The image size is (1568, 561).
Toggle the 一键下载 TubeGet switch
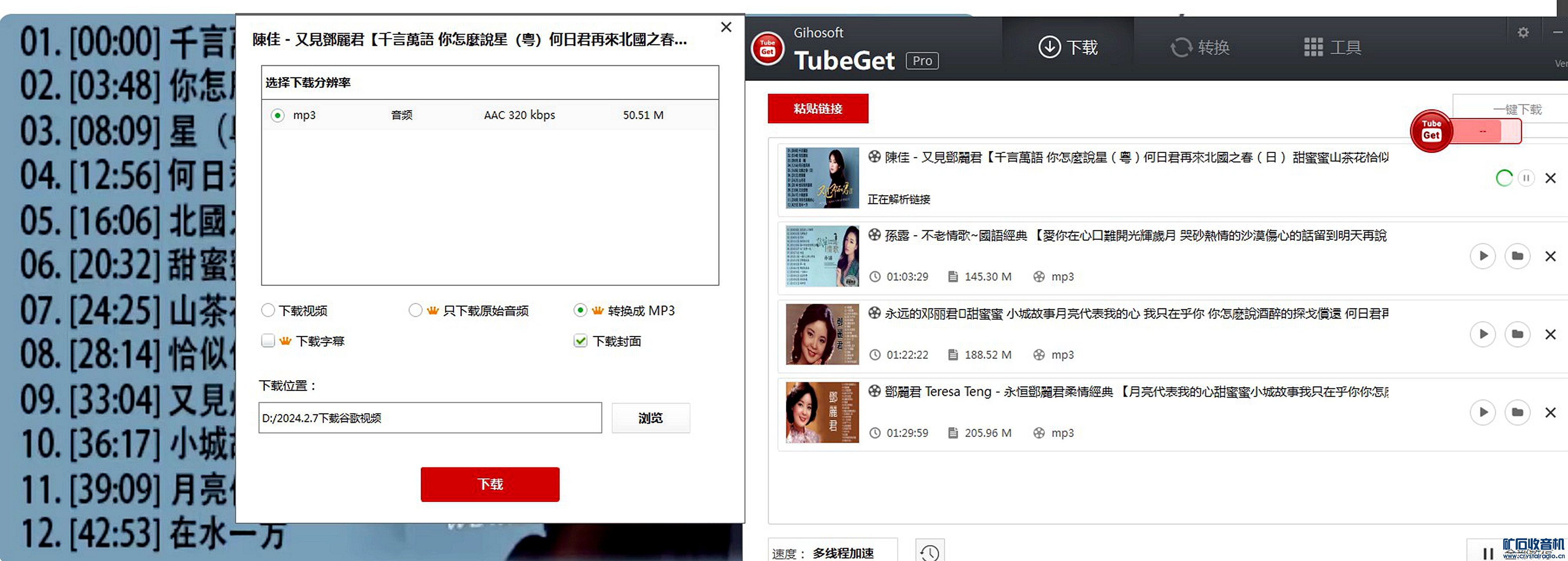[1466, 131]
